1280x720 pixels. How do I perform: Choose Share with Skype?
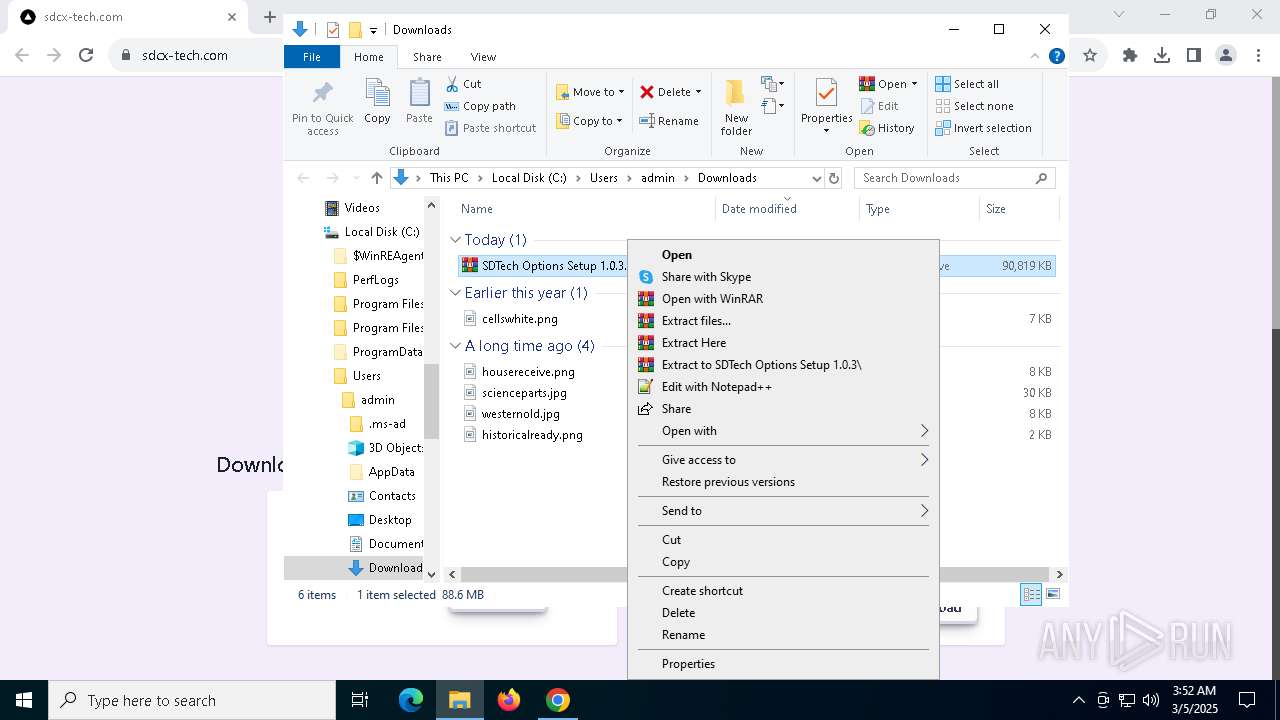point(783,277)
